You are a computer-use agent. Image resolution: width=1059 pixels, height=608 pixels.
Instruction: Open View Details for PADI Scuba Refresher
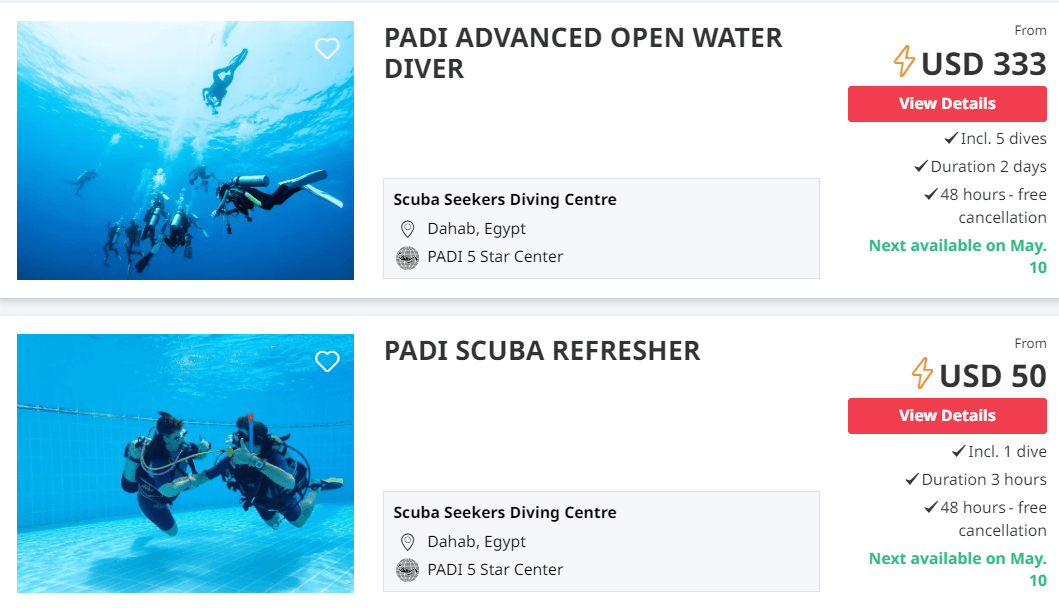[947, 415]
